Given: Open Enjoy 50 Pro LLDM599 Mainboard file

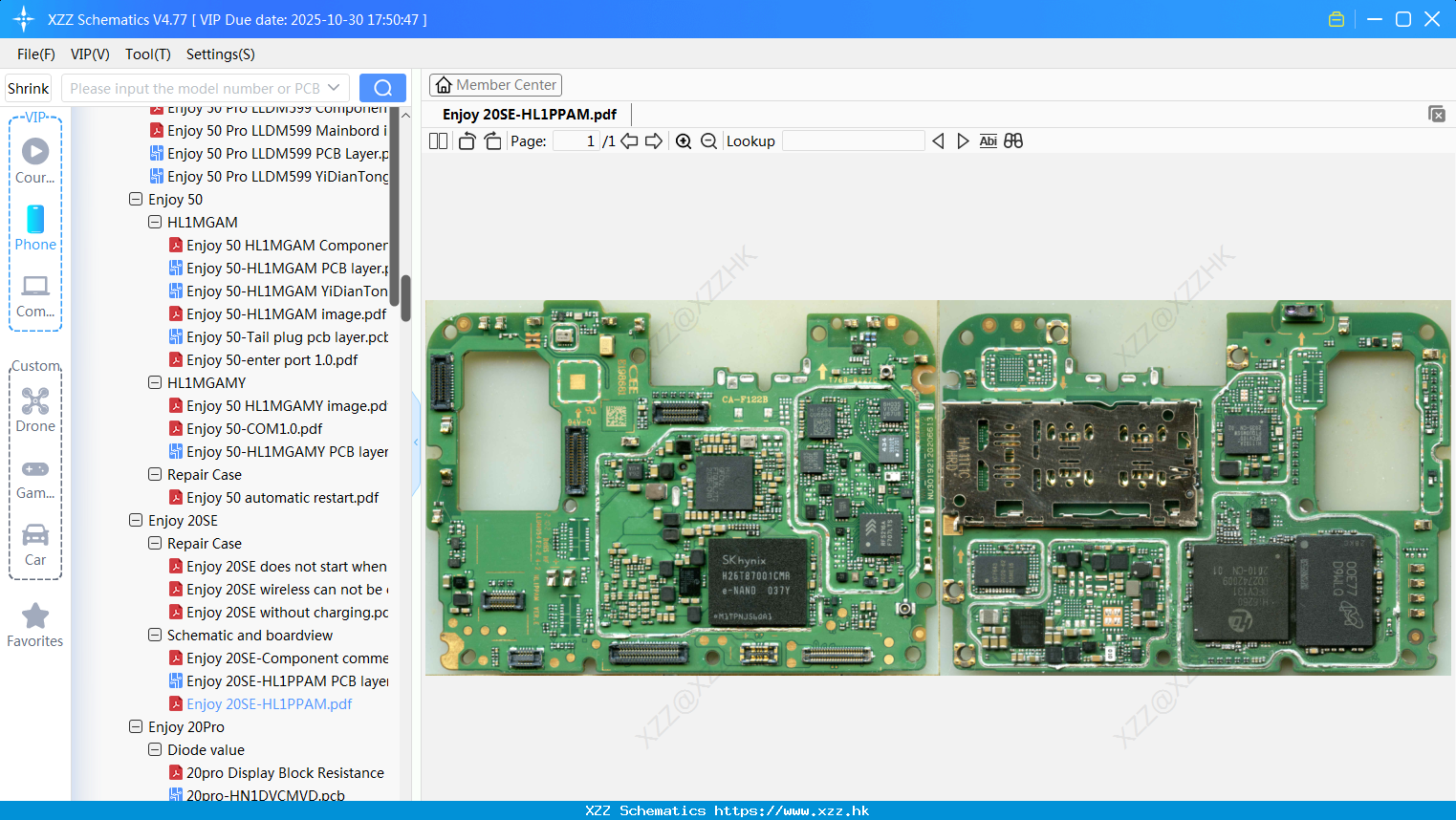Looking at the screenshot, I should pyautogui.click(x=269, y=131).
